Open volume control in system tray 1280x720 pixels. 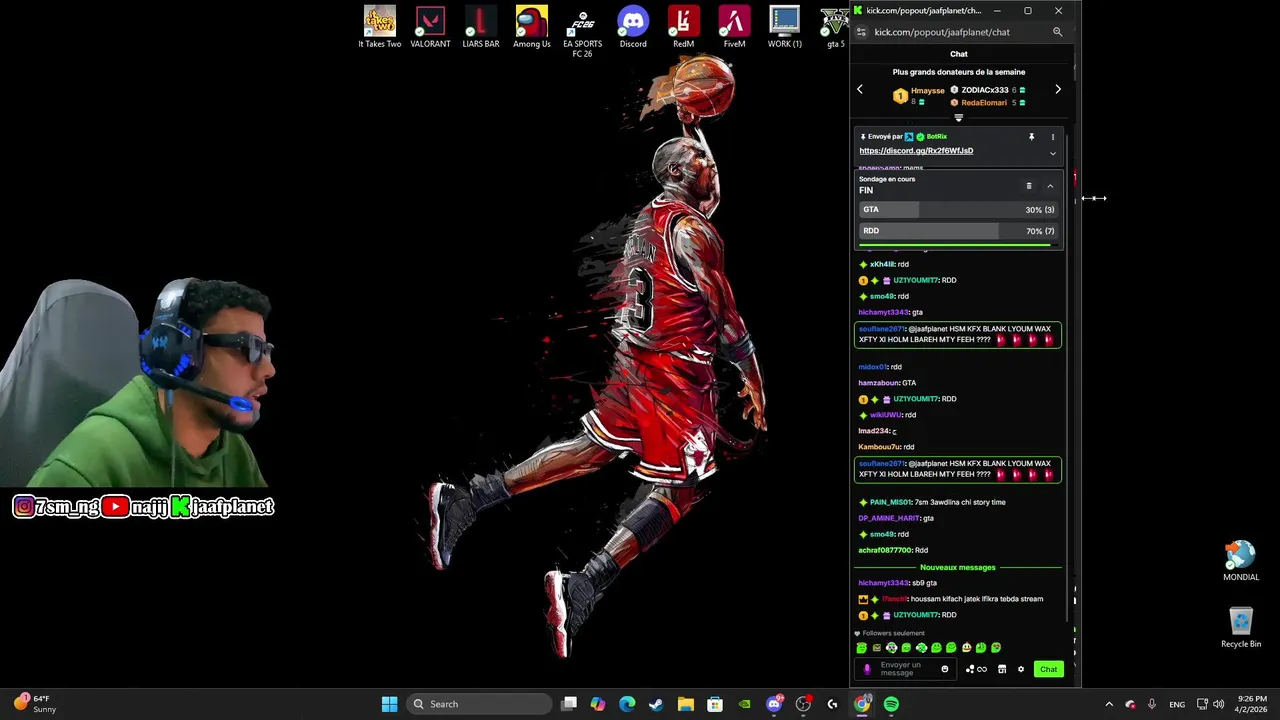[x=1218, y=704]
